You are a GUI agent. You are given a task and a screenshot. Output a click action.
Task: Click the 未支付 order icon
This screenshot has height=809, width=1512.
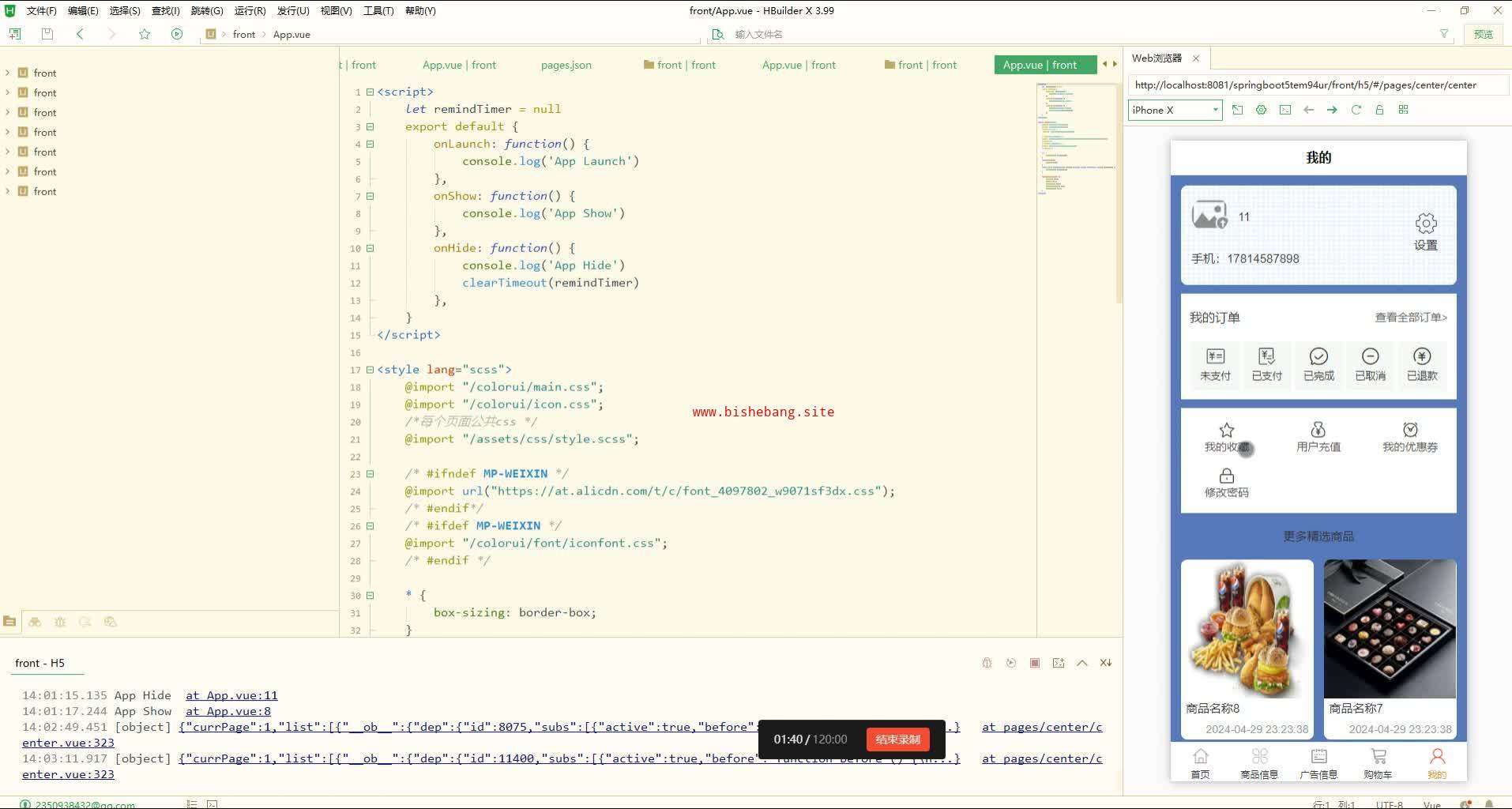1215,357
